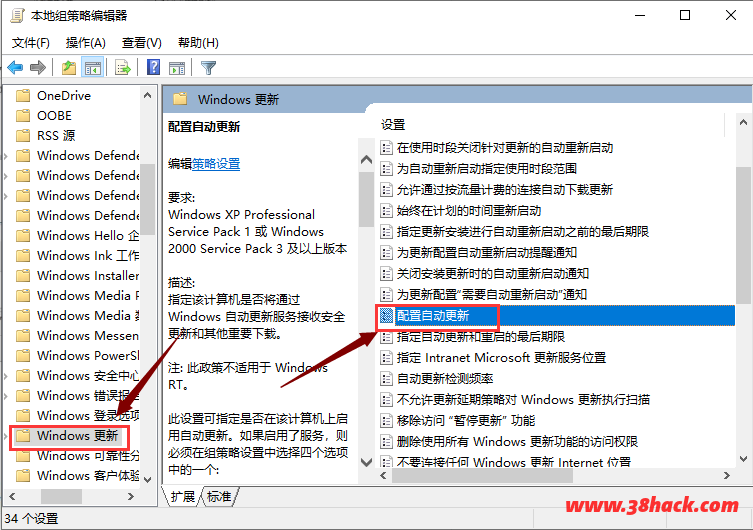The image size is (753, 530).
Task: Expand the Windows 更新 tree node arrow
Action: 7,436
